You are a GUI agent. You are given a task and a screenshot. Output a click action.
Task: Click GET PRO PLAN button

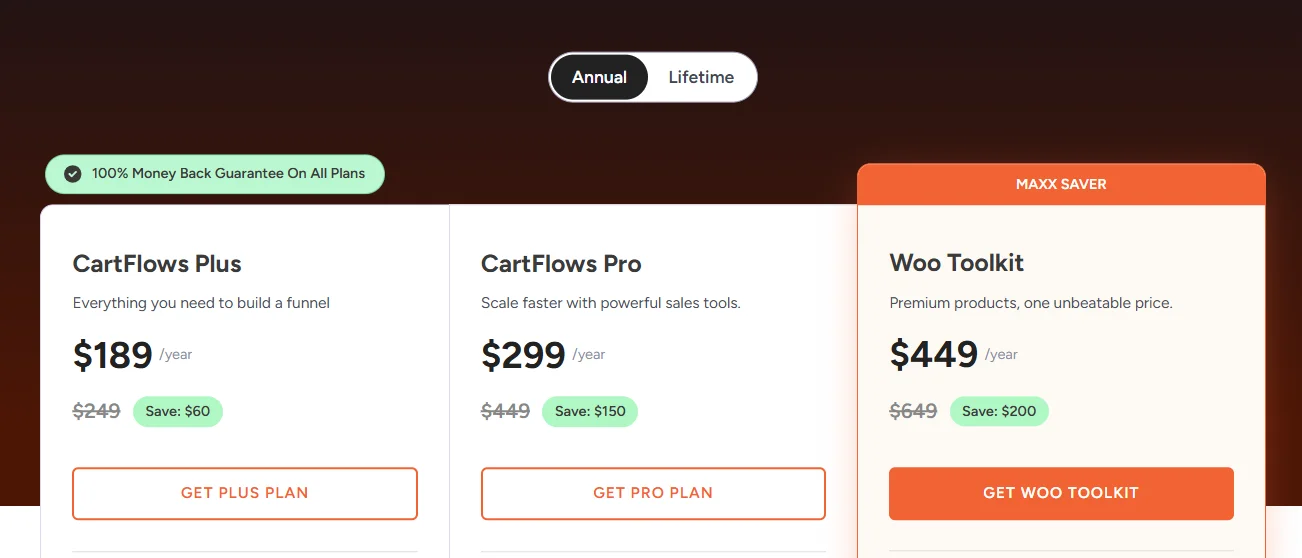(x=653, y=493)
